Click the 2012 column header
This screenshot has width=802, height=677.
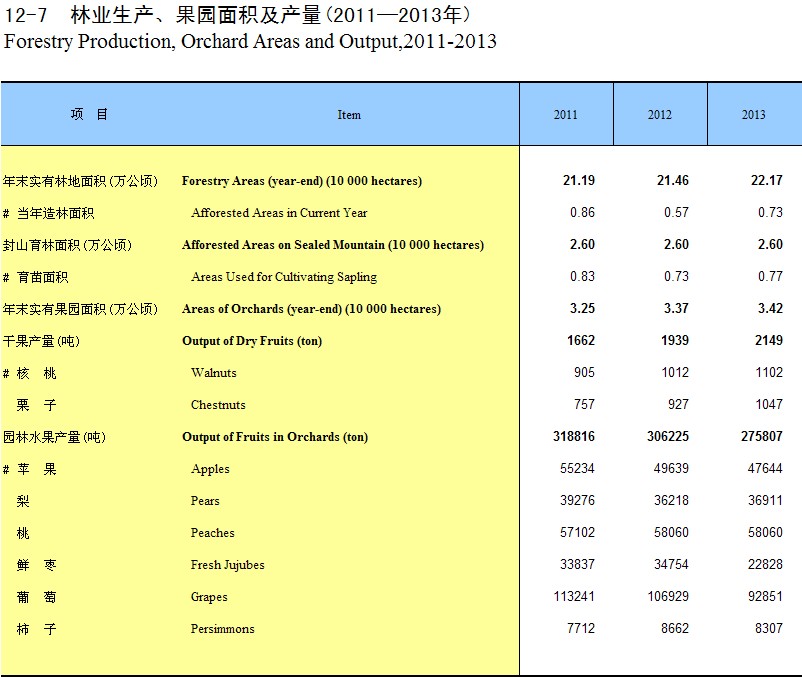tap(659, 115)
